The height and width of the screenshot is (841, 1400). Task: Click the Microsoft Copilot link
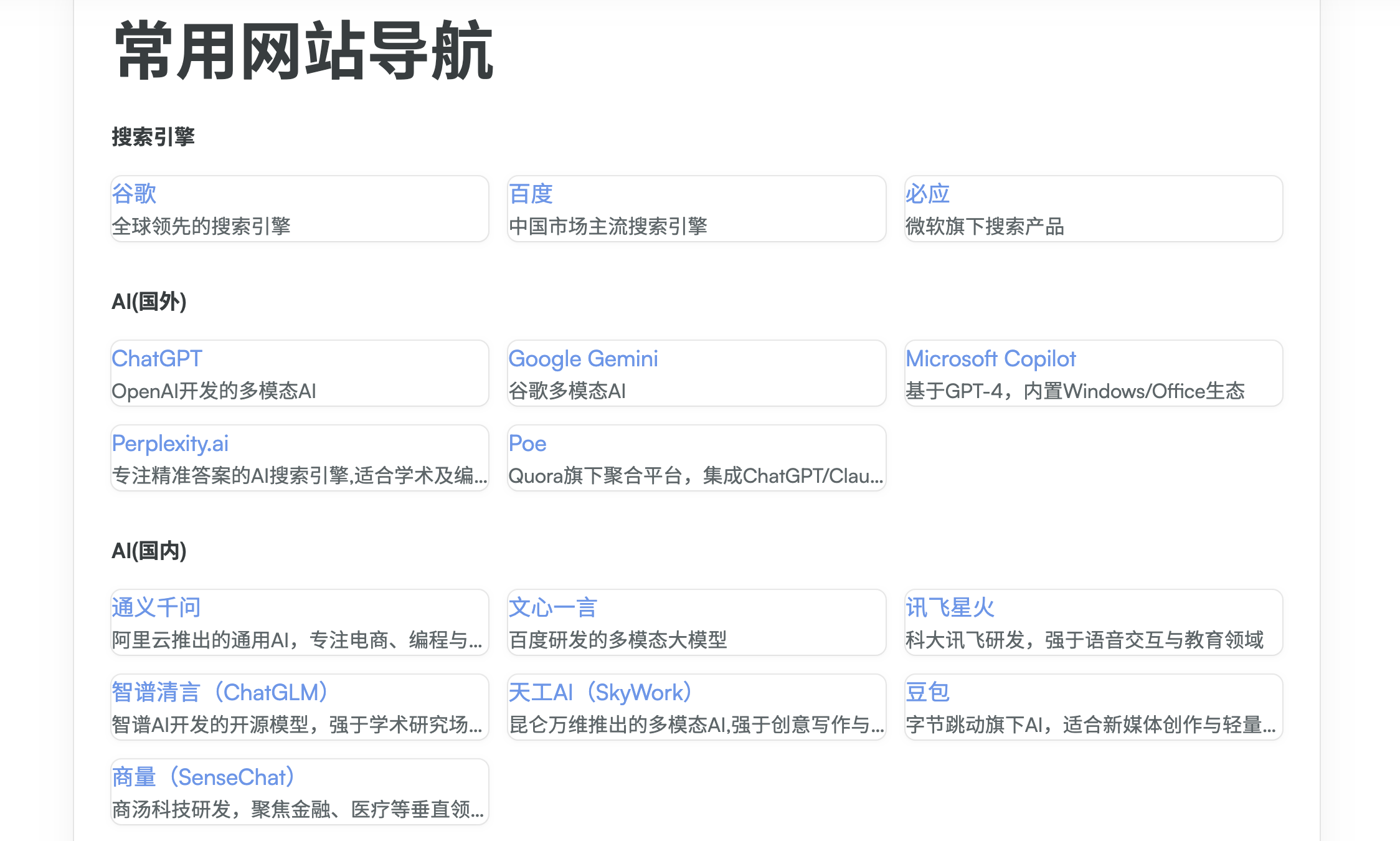pyautogui.click(x=990, y=359)
